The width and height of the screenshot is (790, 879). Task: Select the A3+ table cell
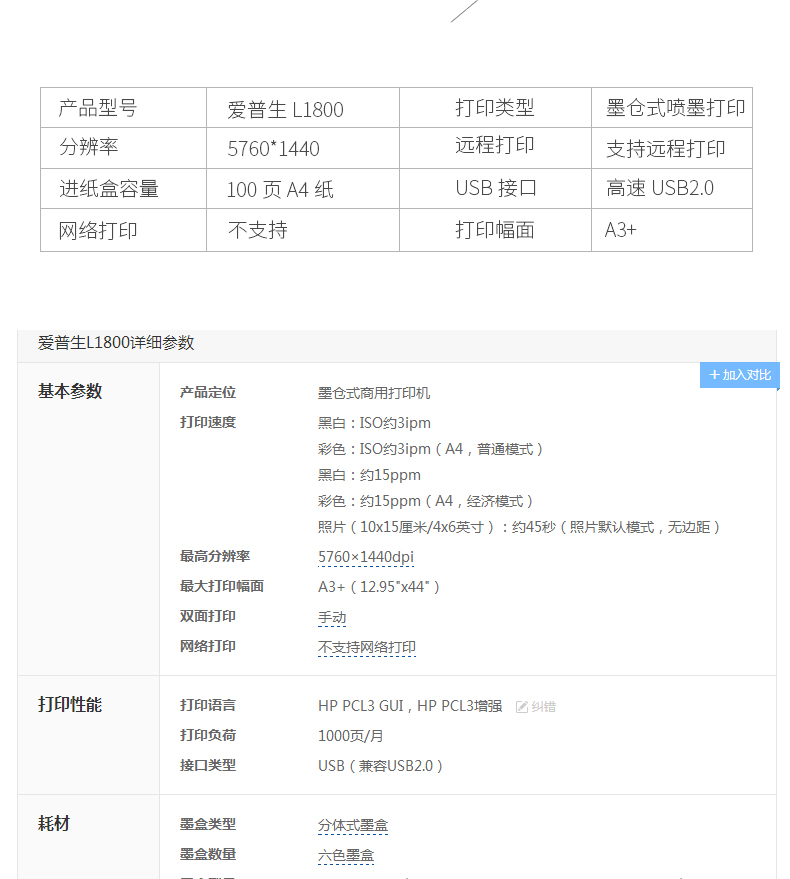[672, 230]
